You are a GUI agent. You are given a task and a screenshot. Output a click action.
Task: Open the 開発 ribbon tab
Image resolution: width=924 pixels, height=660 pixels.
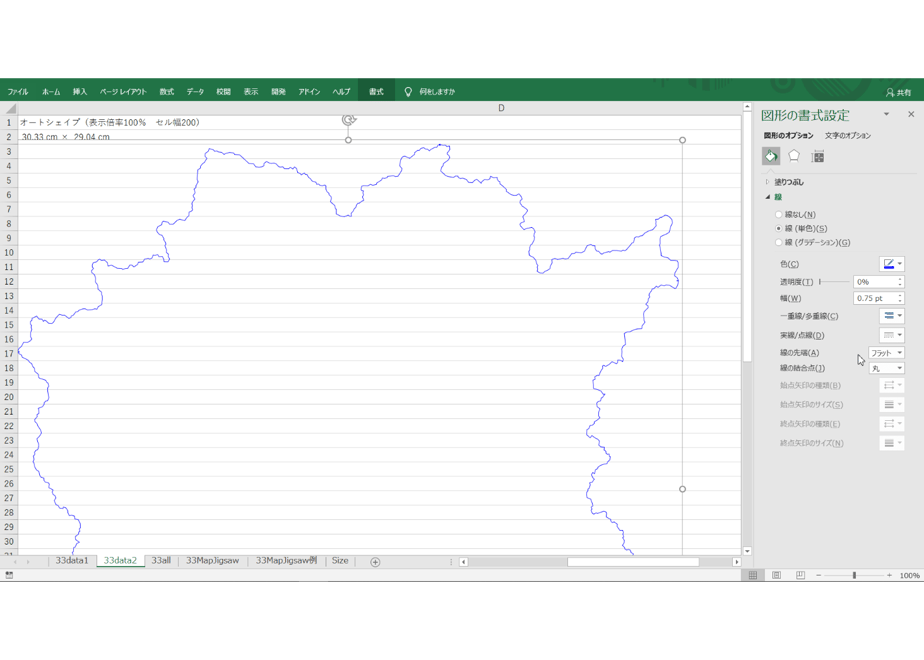tap(278, 92)
